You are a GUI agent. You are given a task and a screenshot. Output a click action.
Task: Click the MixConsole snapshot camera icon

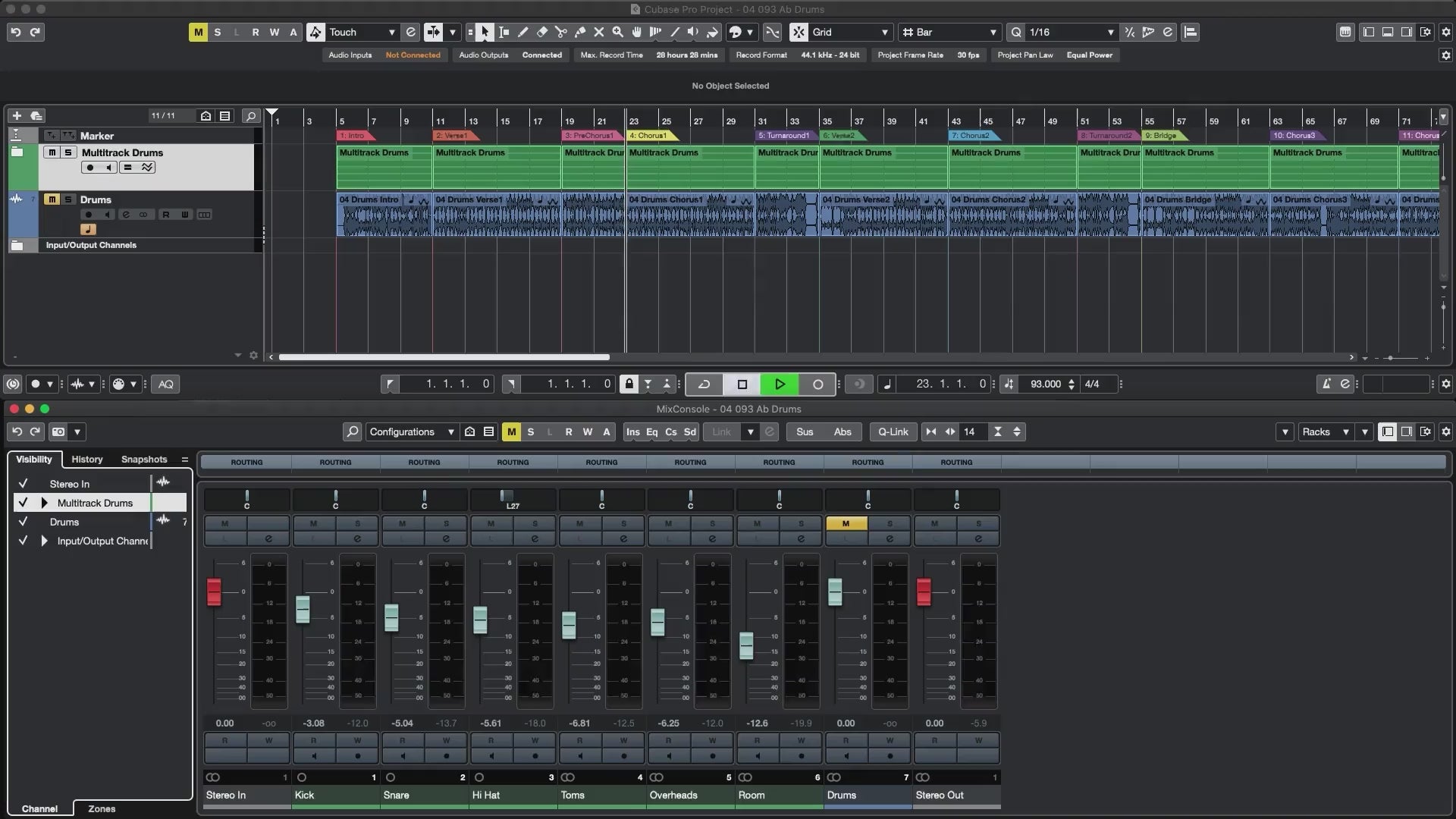click(58, 431)
